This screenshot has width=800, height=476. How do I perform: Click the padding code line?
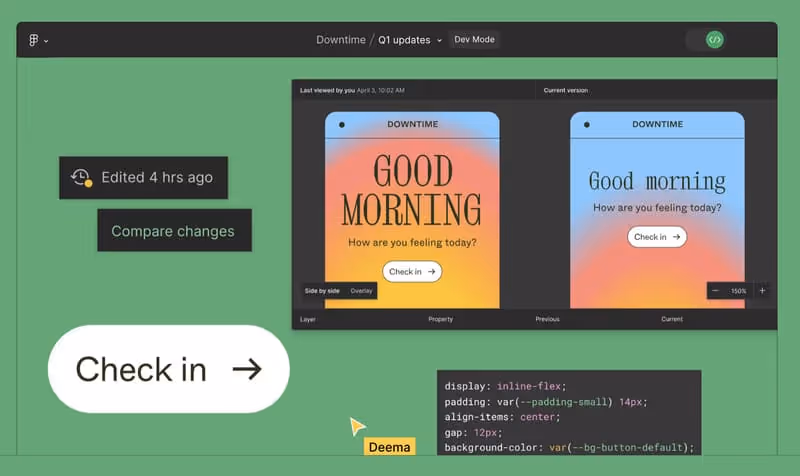coord(545,402)
